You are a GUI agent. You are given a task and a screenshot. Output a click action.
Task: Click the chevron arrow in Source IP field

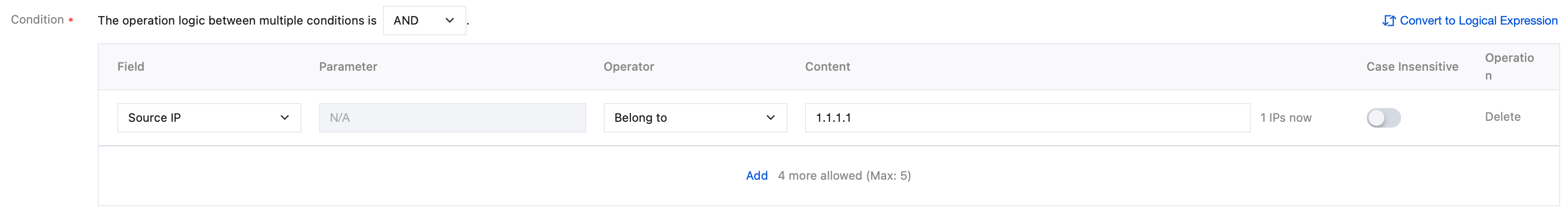[284, 117]
